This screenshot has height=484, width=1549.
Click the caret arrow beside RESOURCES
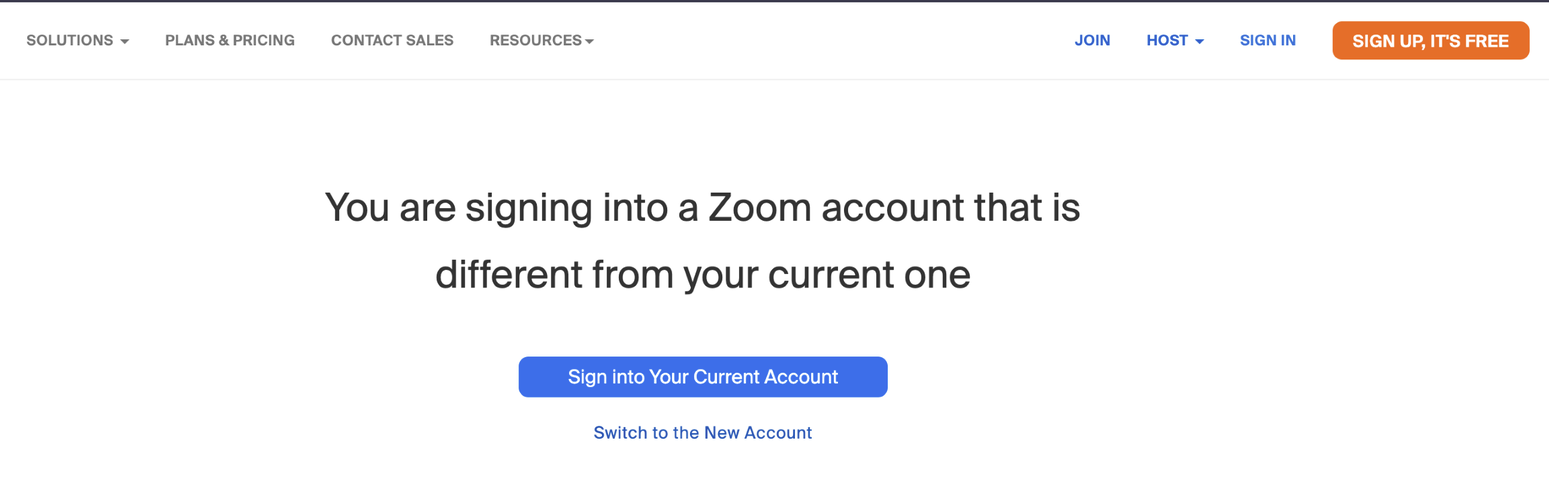(589, 42)
